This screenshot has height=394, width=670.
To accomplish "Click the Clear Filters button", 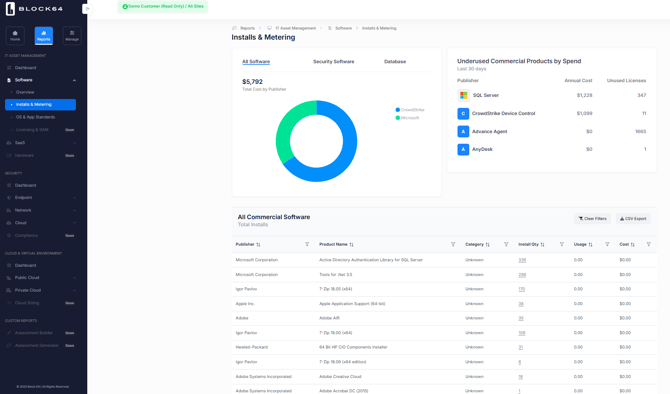I will click(x=592, y=218).
